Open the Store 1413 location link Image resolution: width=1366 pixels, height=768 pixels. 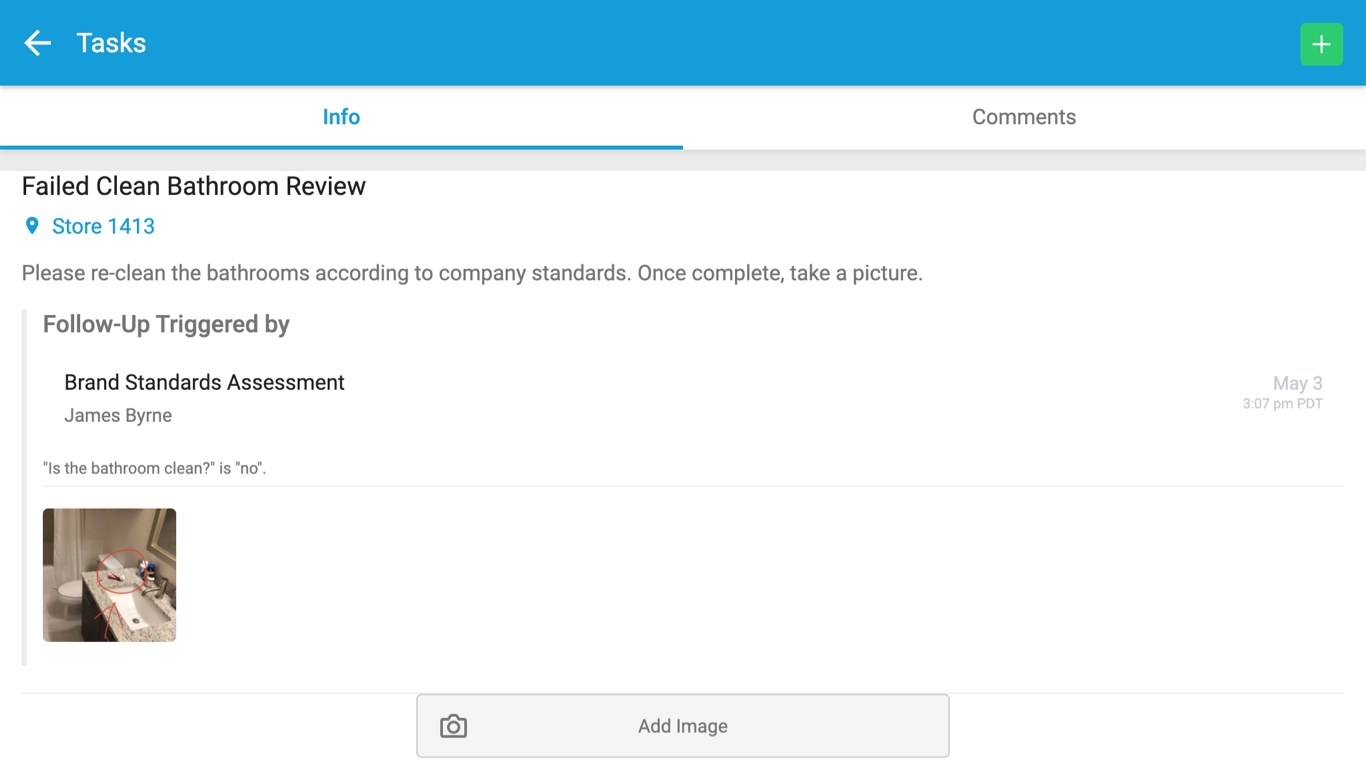click(105, 226)
